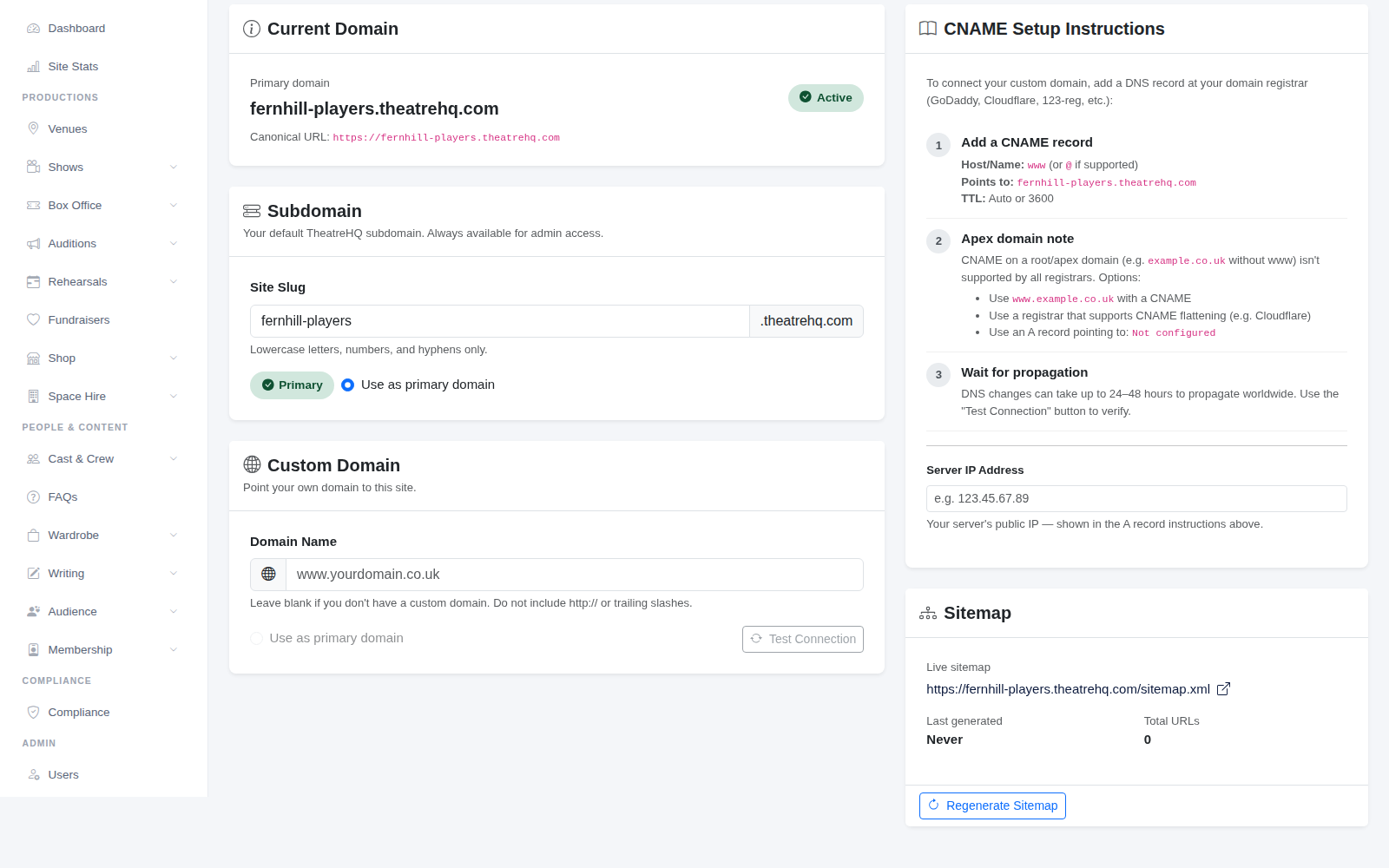
Task: Click the Domain Name input field
Action: [x=575, y=575]
